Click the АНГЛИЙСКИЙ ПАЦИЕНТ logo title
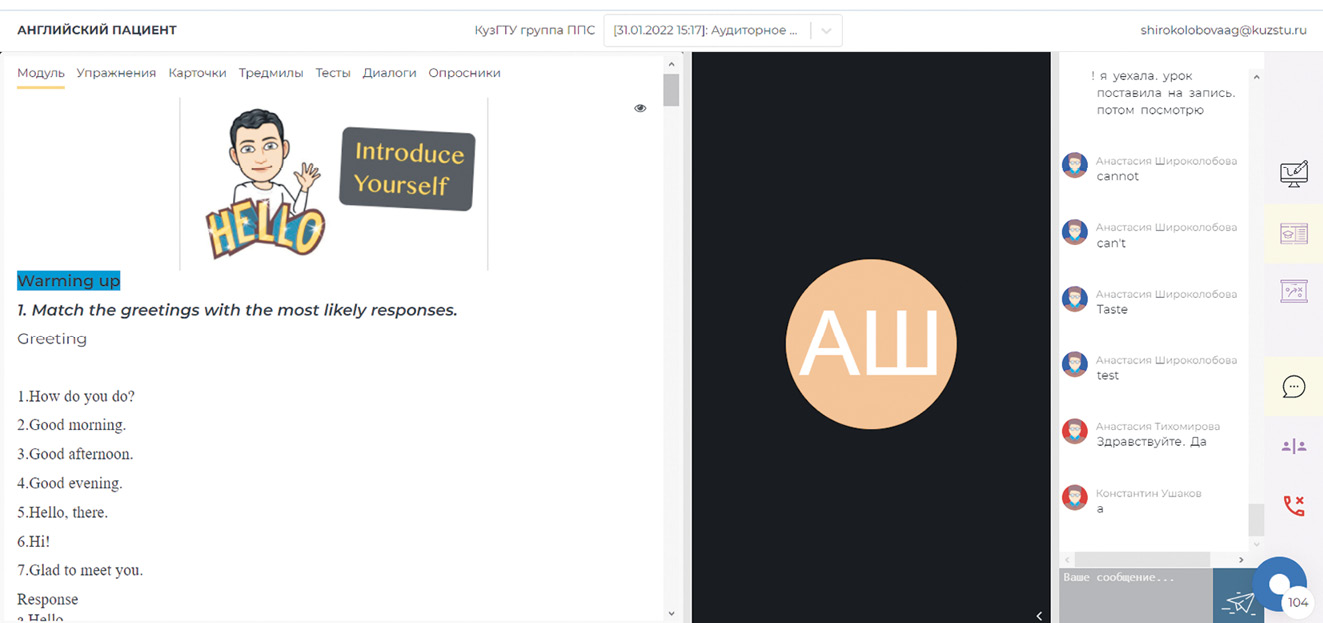1323x623 pixels. (97, 31)
